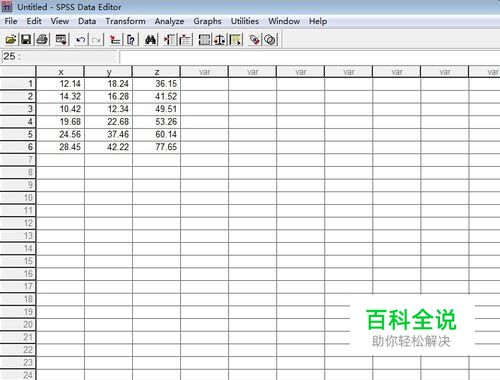Select cell with value 10.42
This screenshot has height=380, width=500.
pos(60,109)
